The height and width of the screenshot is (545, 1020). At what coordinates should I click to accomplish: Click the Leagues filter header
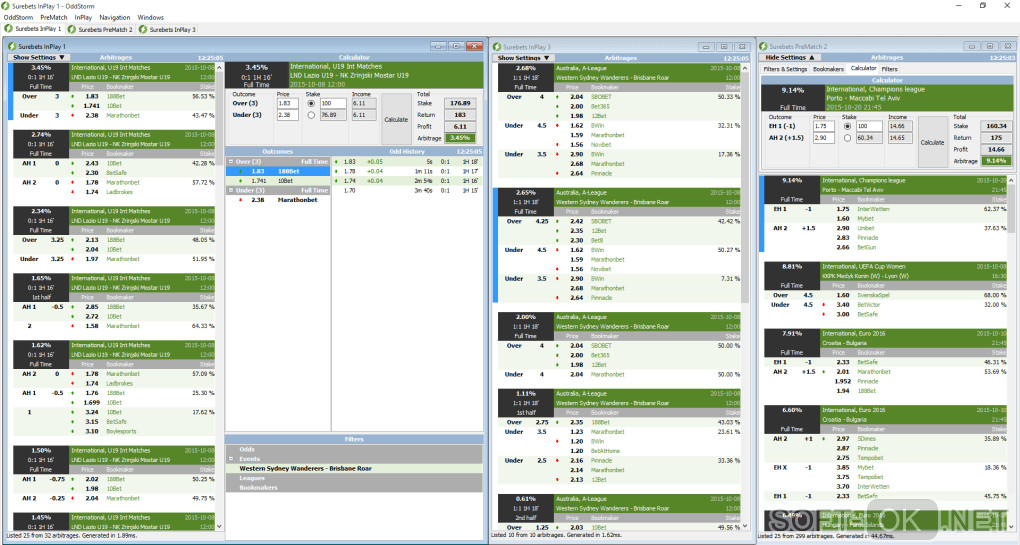coord(354,478)
